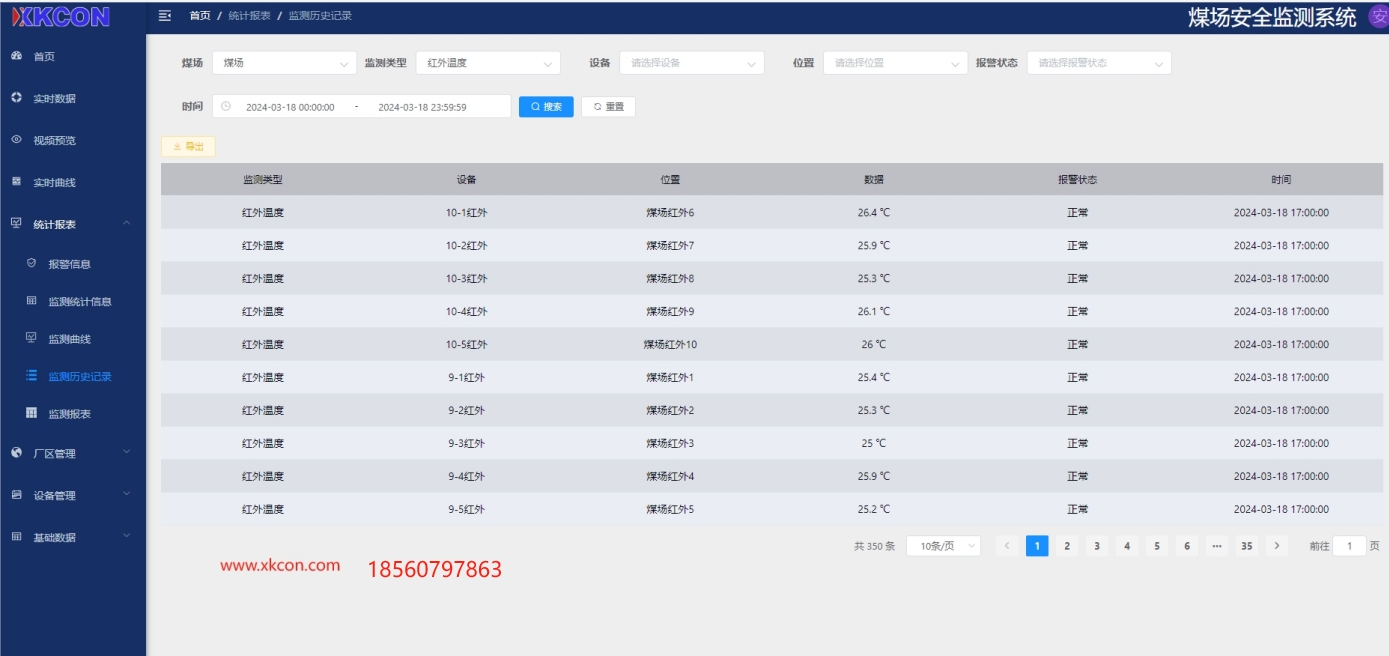Viewport: 1389px width, 656px height.
Task: Click the 实时曲线 sidebar icon
Action: 16,182
